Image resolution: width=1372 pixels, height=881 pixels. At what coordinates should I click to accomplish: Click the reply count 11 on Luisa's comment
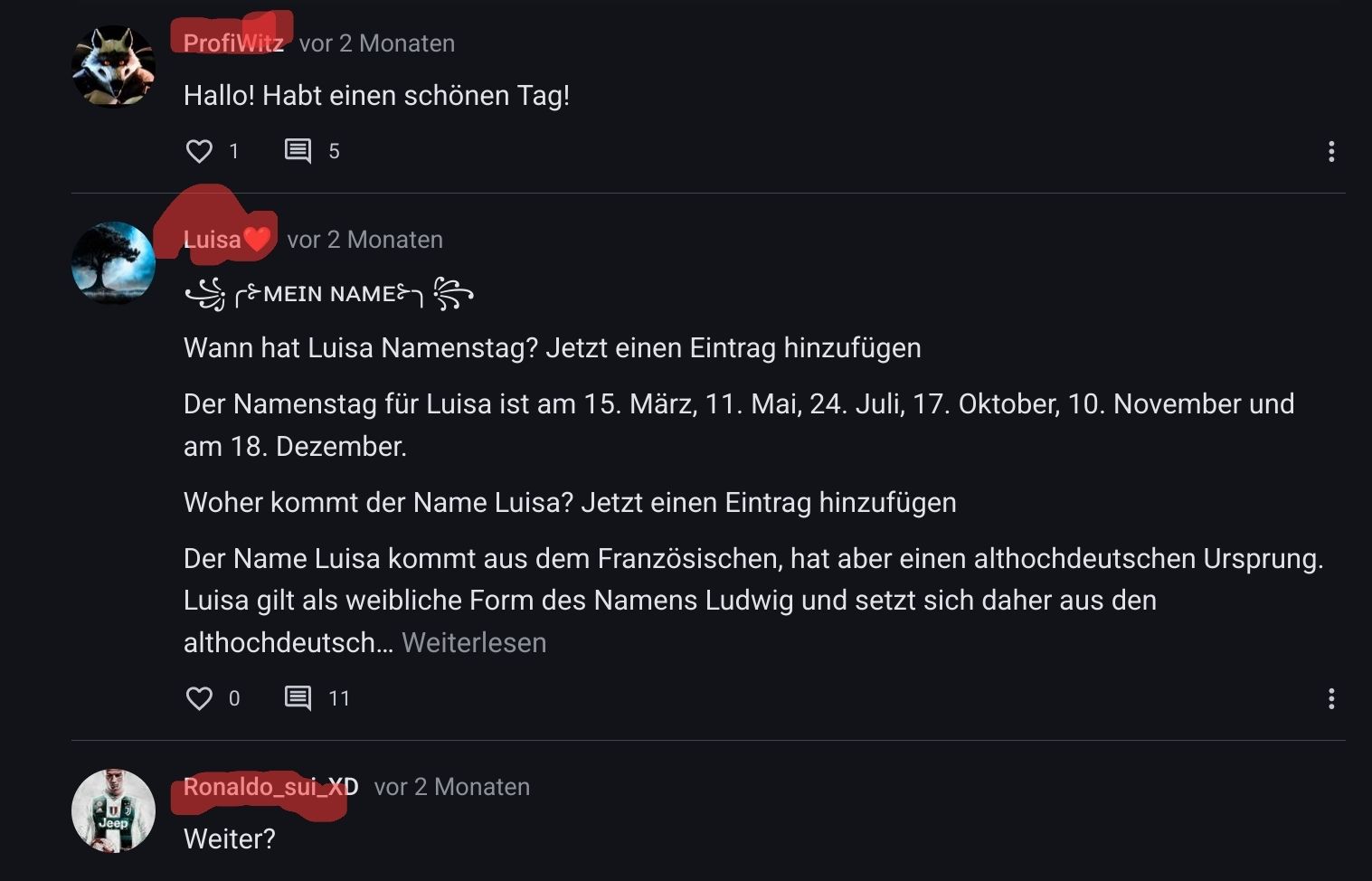pyautogui.click(x=339, y=698)
